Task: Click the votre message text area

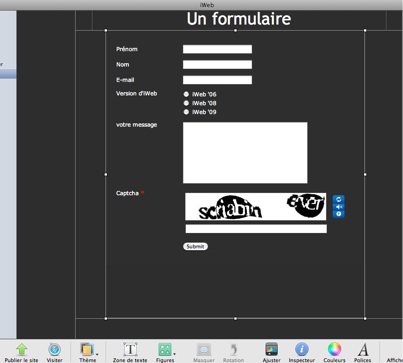Action: point(245,153)
